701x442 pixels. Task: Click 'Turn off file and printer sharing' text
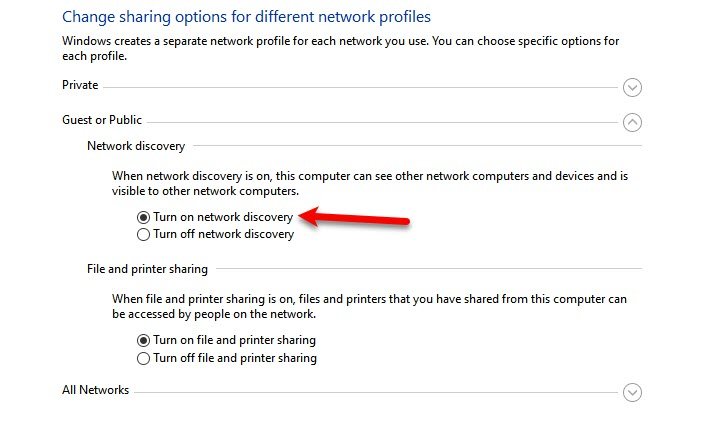234,358
